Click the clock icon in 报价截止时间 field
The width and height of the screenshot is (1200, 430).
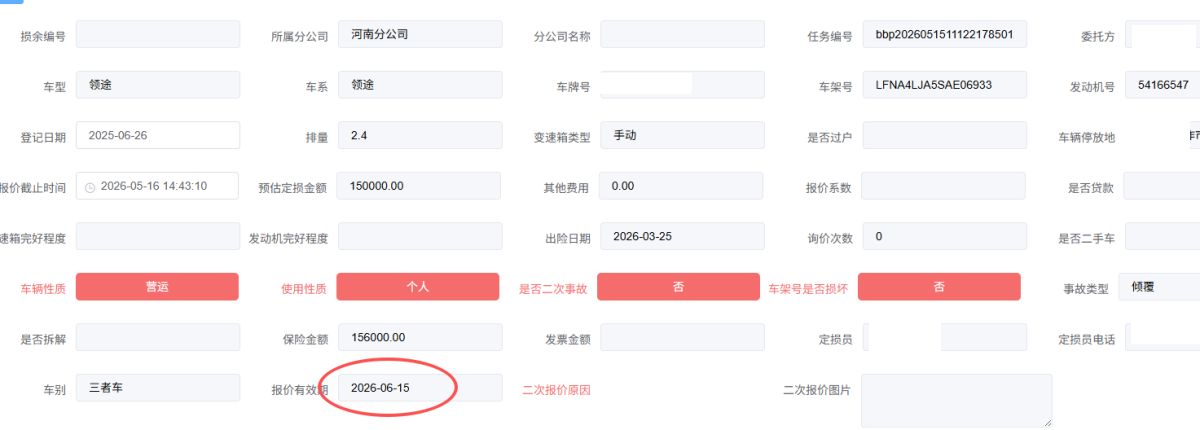click(90, 187)
